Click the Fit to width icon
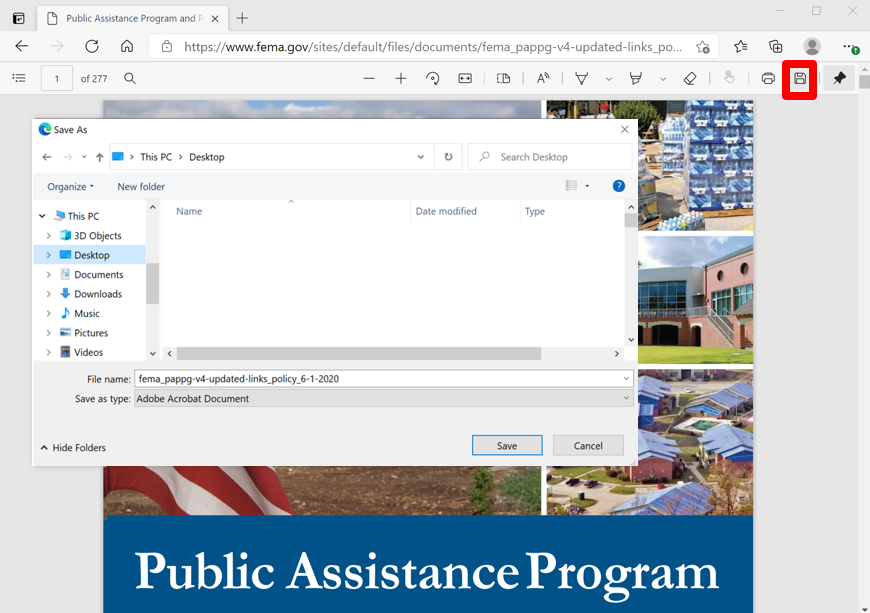 465,78
